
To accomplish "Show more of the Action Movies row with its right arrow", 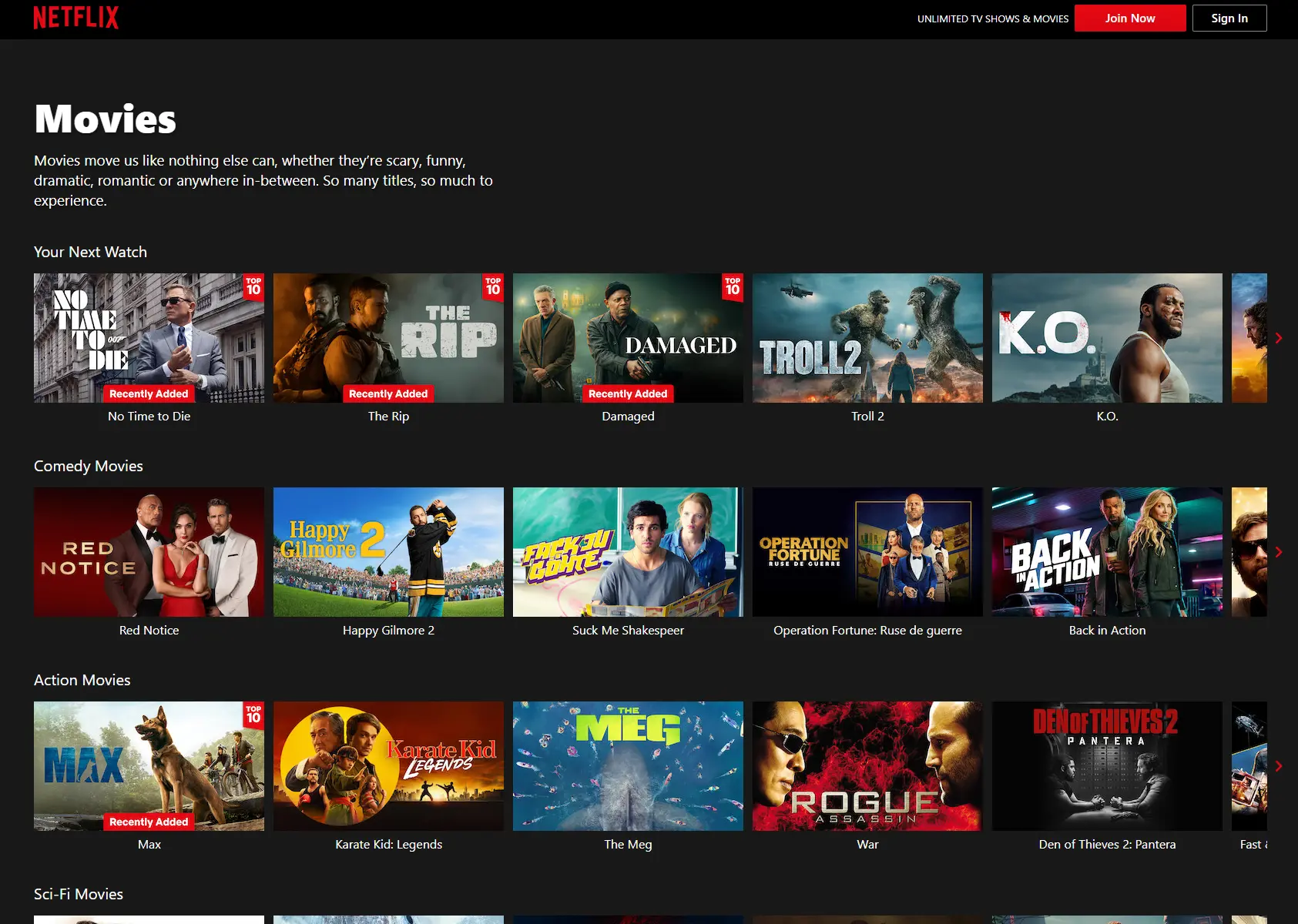I will (x=1279, y=766).
